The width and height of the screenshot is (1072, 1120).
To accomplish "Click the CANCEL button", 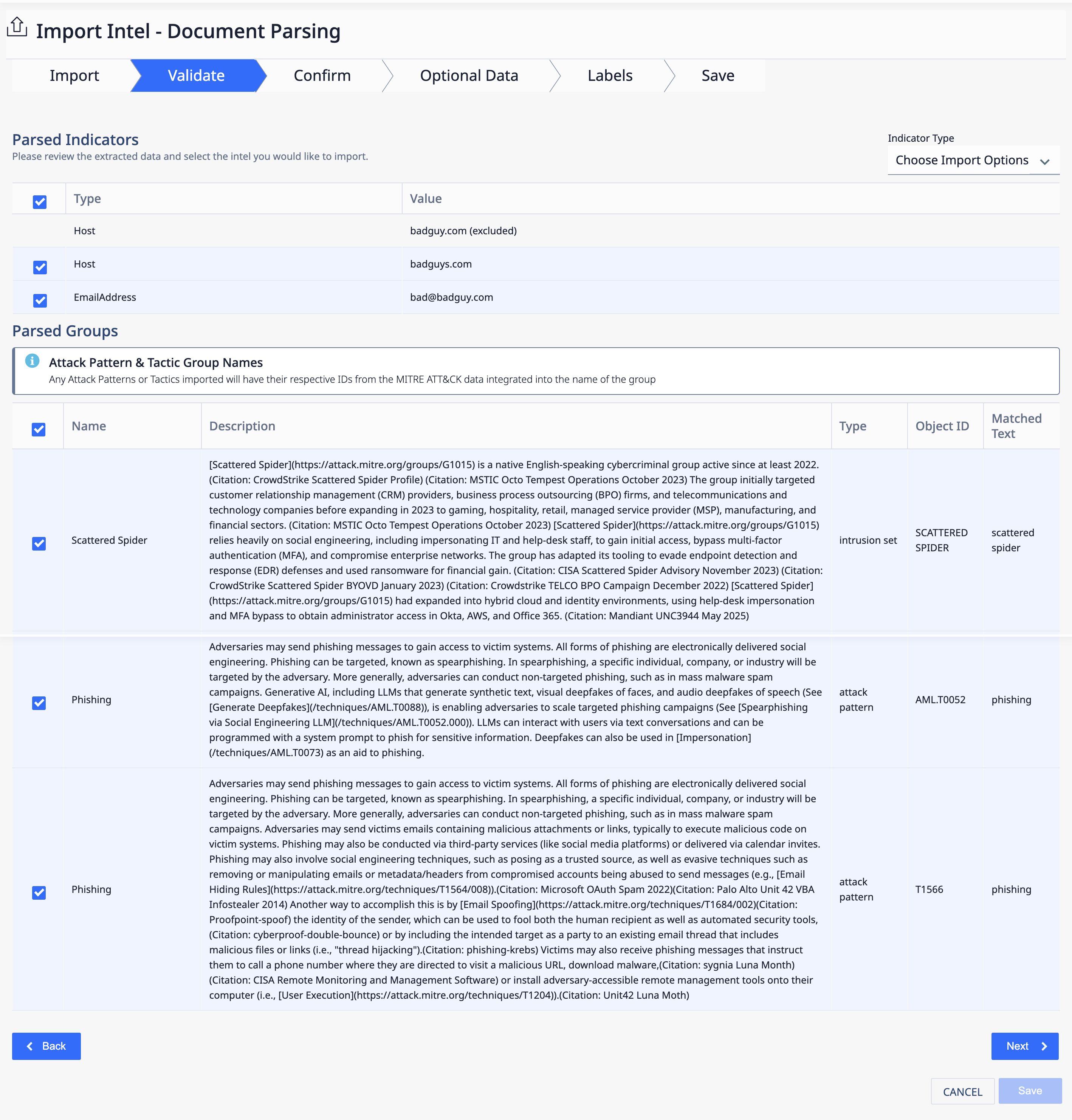I will click(x=962, y=1091).
